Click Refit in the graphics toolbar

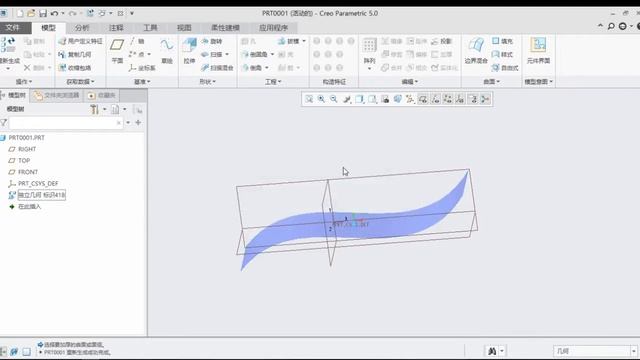309,99
